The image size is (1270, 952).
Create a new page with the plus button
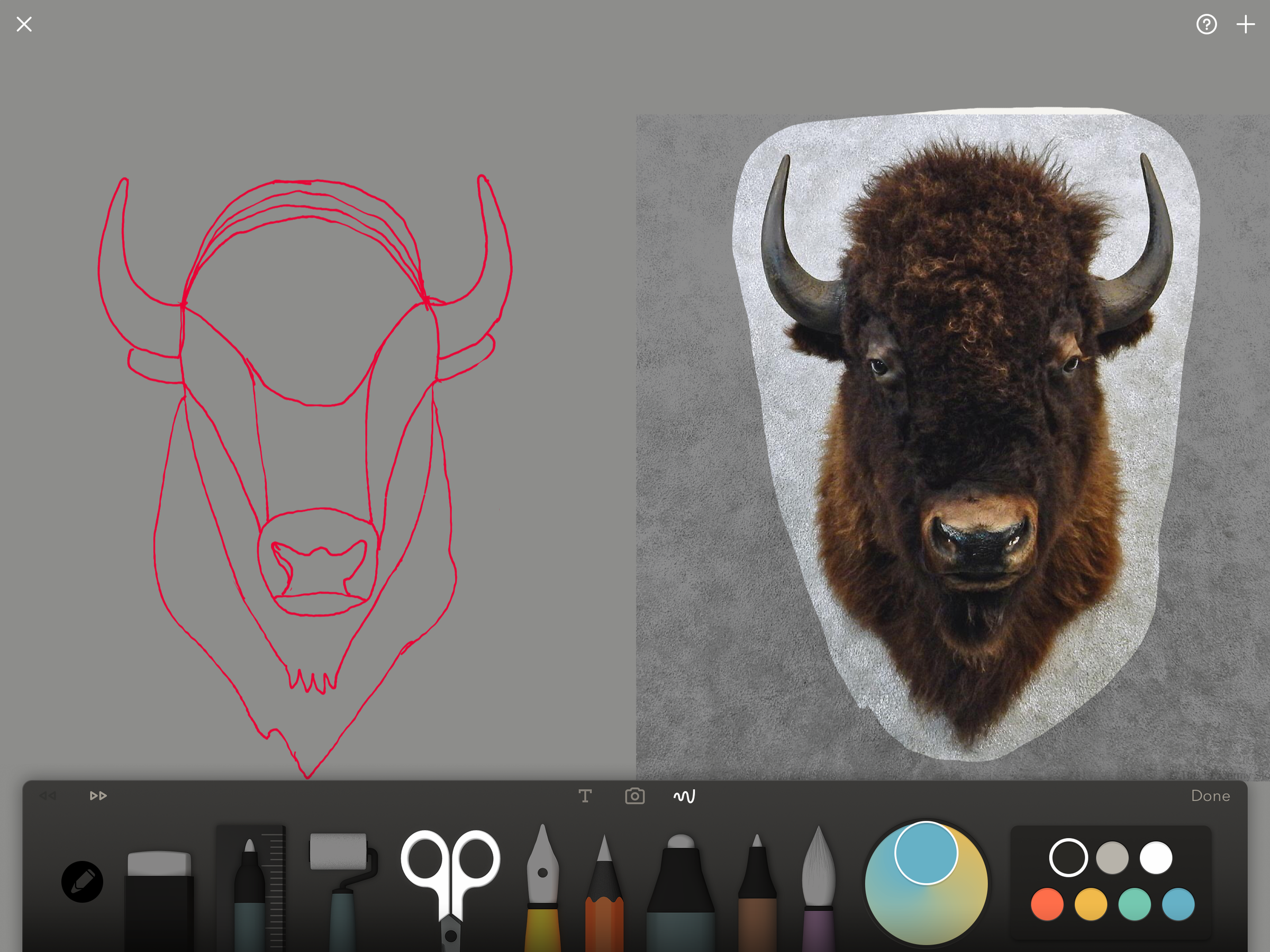pyautogui.click(x=1245, y=24)
